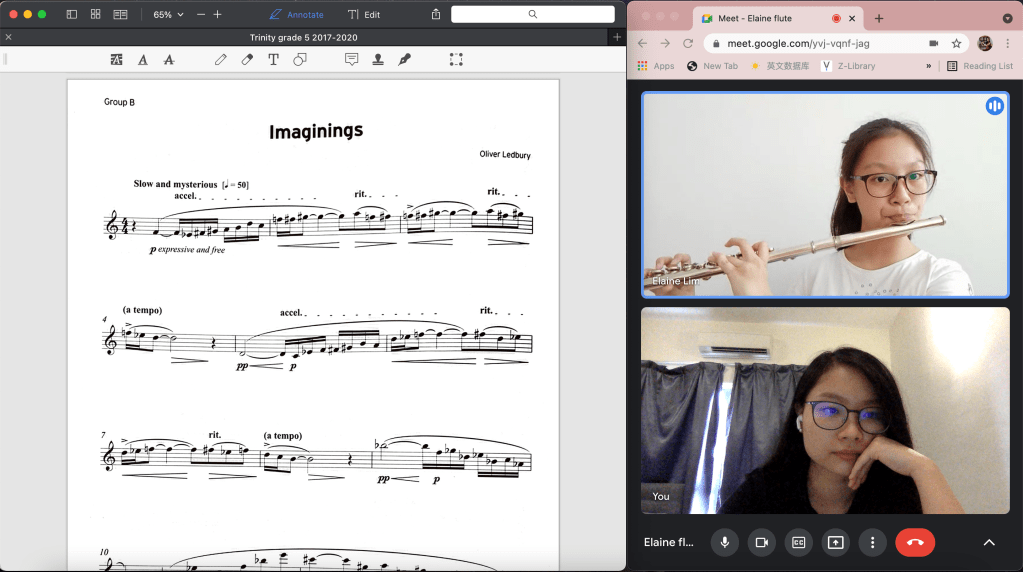The width and height of the screenshot is (1023, 572).
Task: Activate the rectangular selection tool
Action: point(456,60)
